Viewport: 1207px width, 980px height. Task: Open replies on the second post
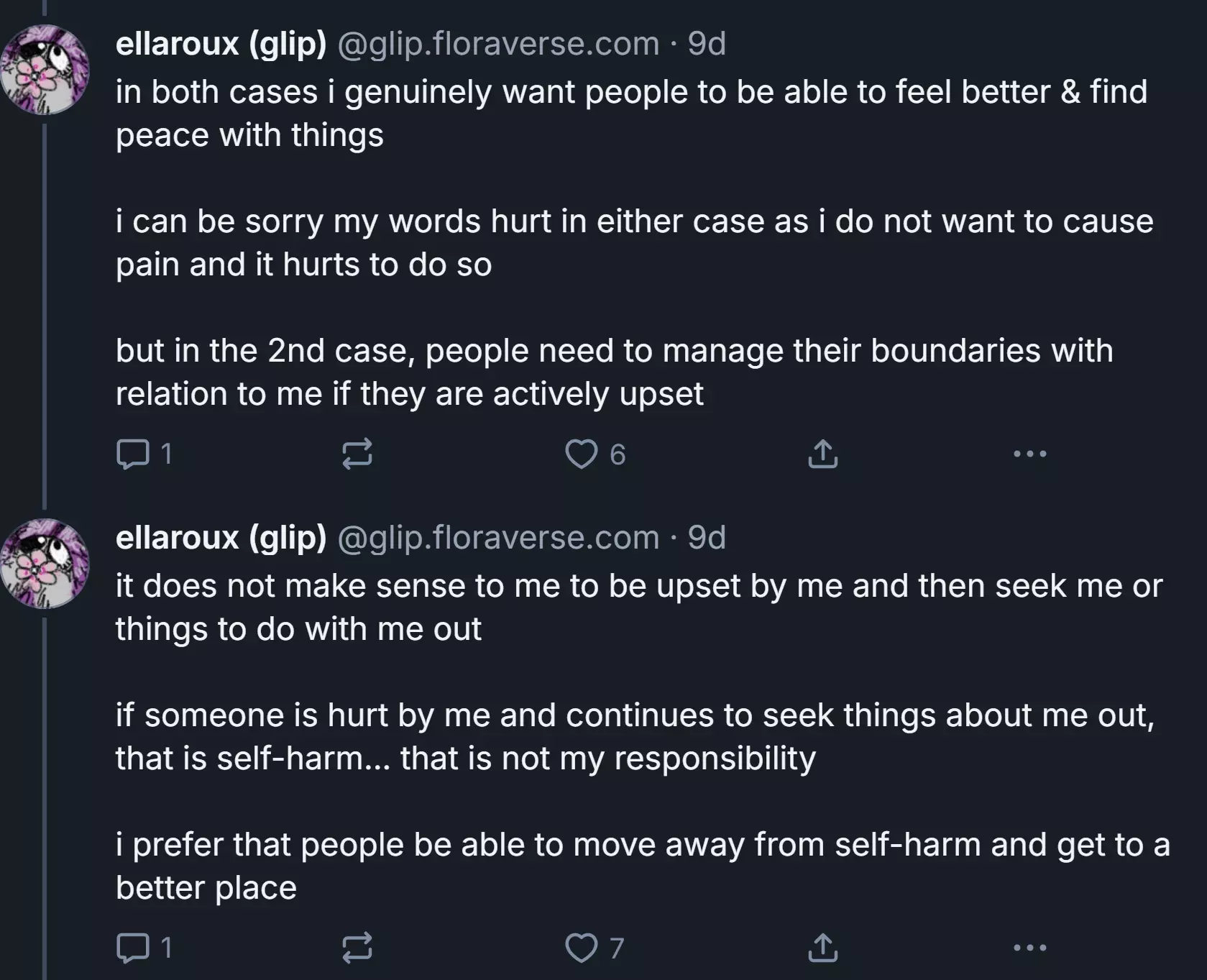coord(144,948)
